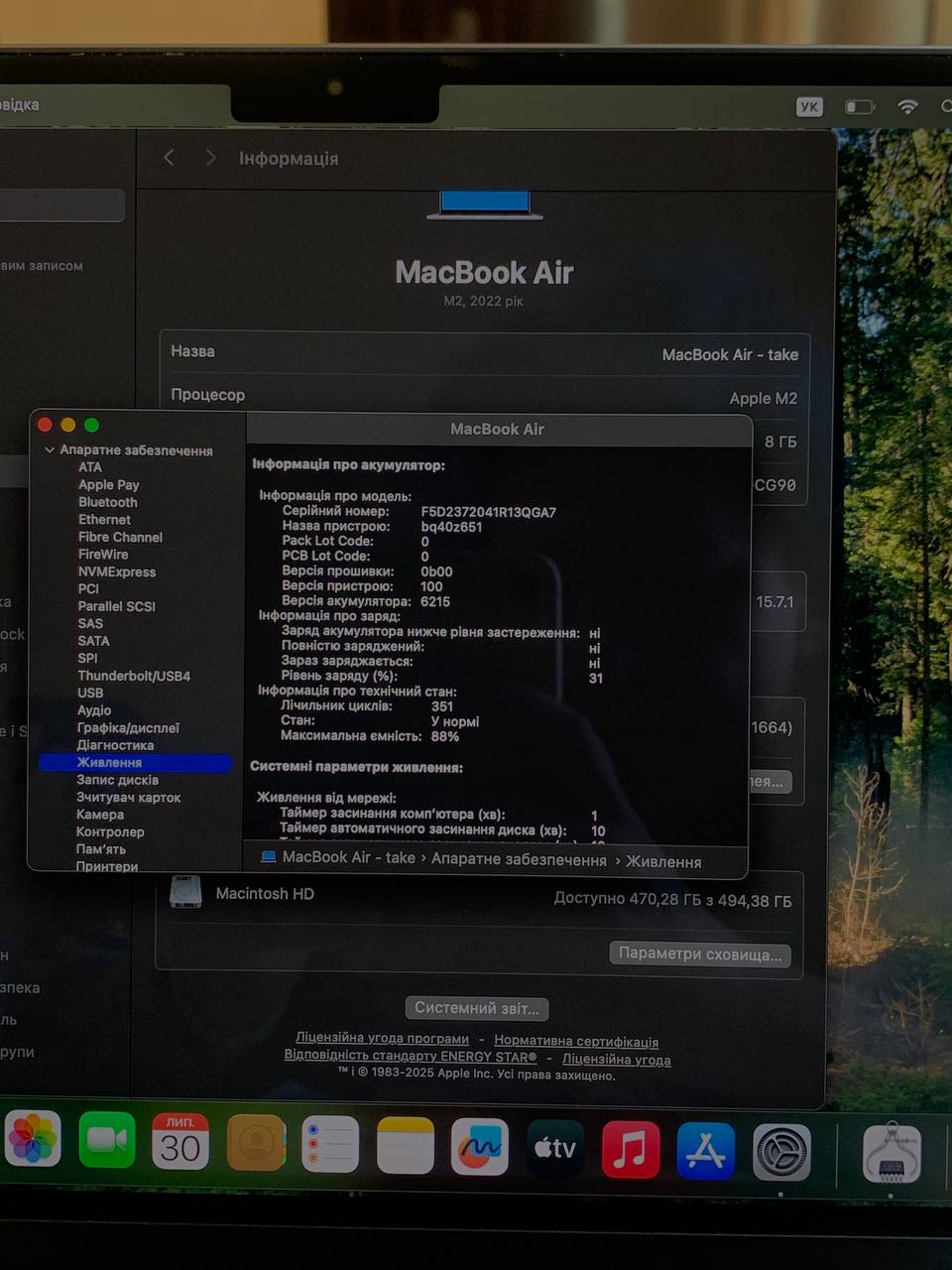Click Лічильник циклів value 351
952x1270 pixels.
click(442, 706)
